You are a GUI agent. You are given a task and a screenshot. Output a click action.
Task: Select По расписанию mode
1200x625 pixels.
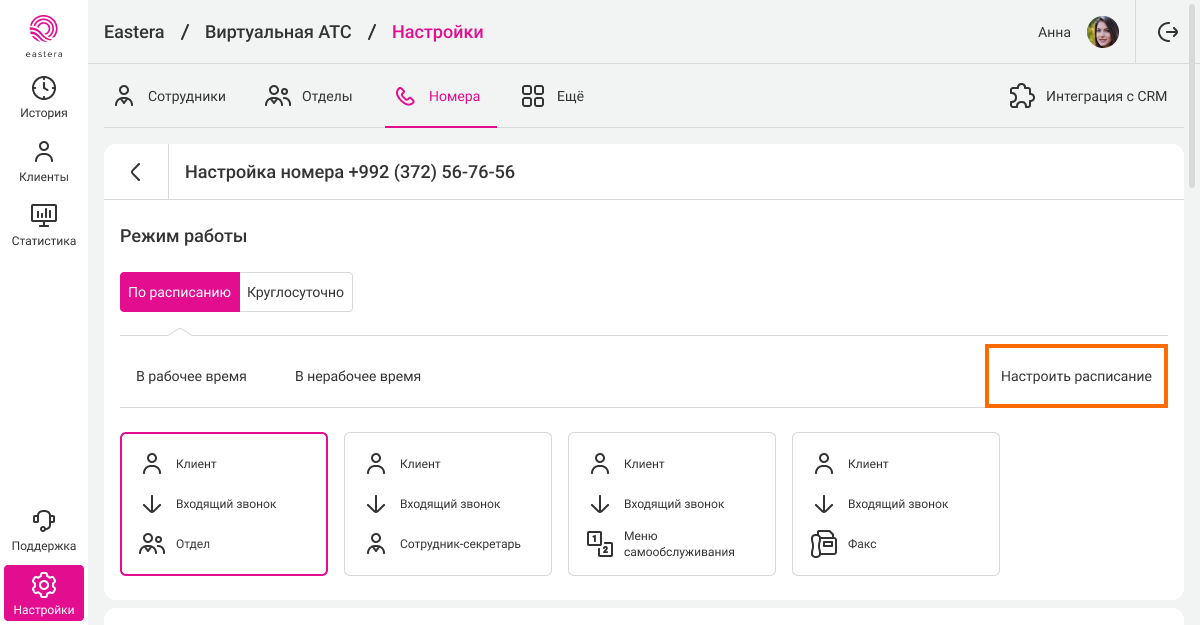click(x=180, y=292)
